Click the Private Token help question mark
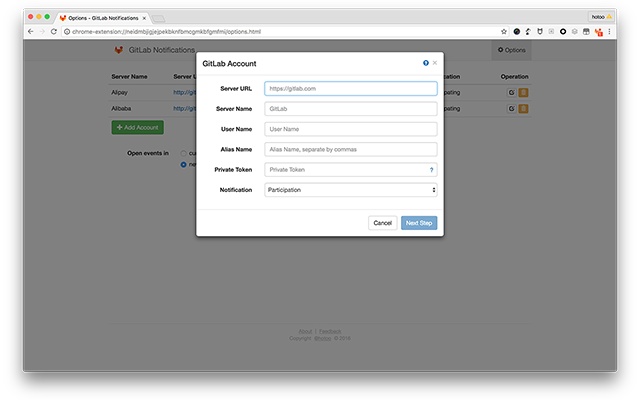640x400 pixels. (431, 170)
